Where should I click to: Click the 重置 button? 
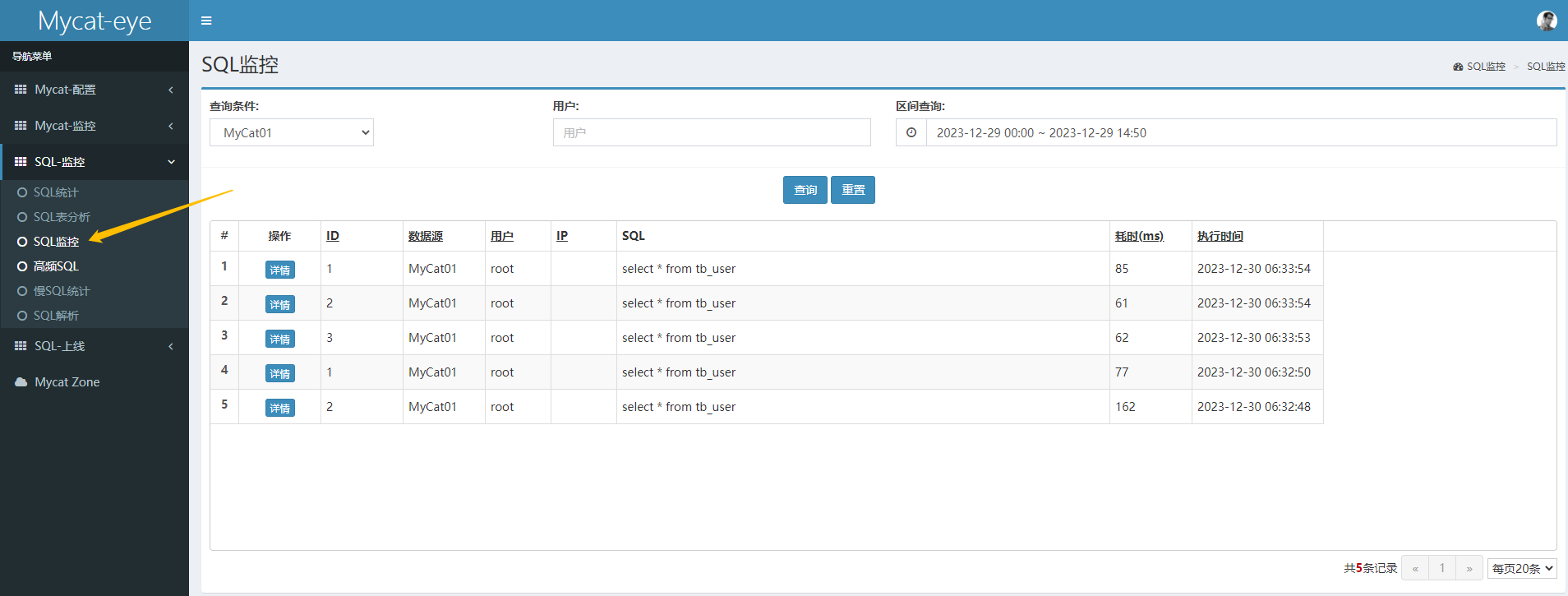click(853, 190)
